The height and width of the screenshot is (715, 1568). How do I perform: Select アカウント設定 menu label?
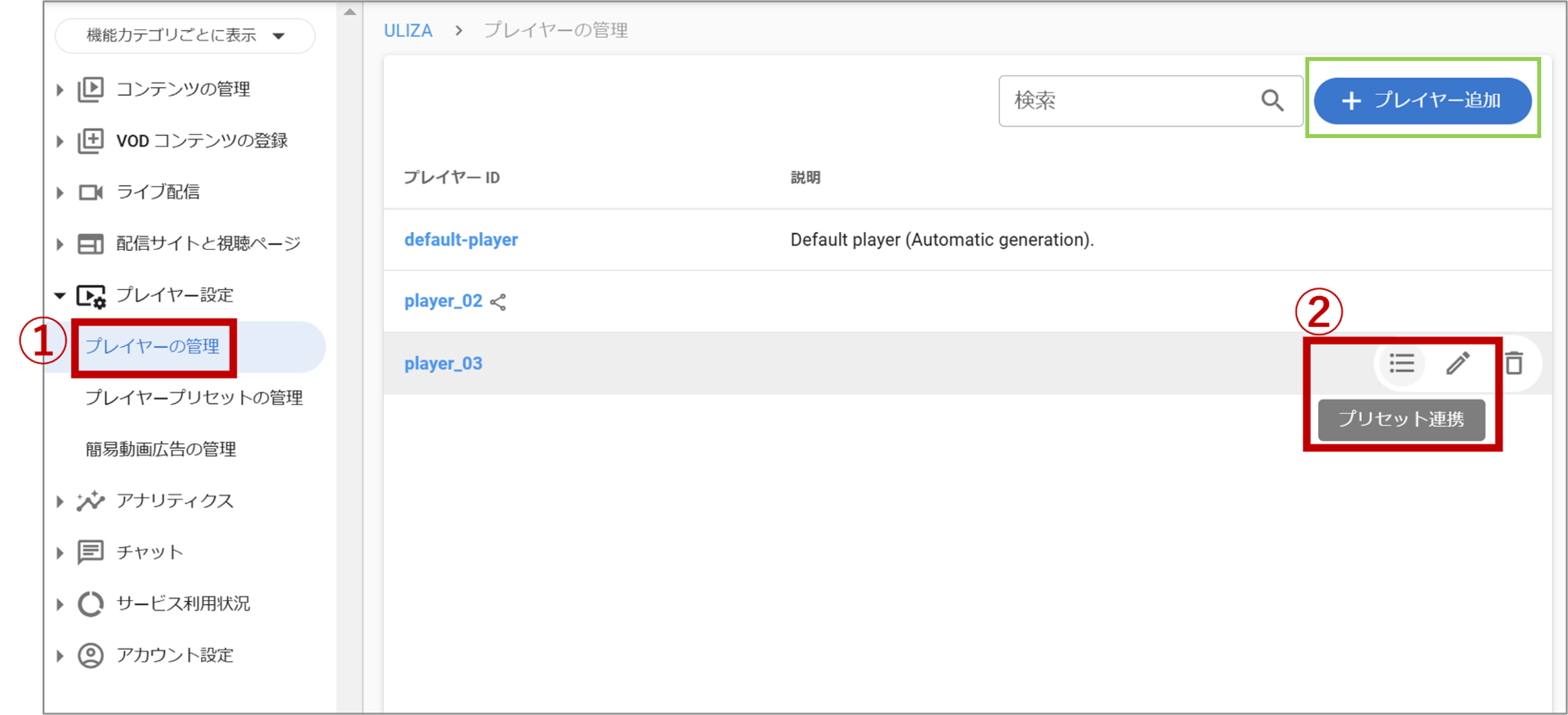(175, 655)
